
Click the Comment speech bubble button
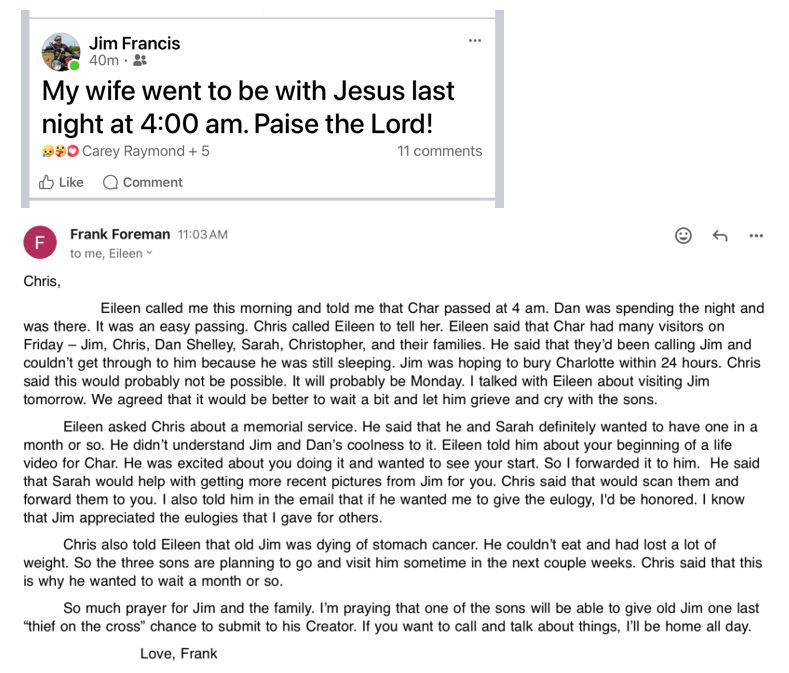142,182
